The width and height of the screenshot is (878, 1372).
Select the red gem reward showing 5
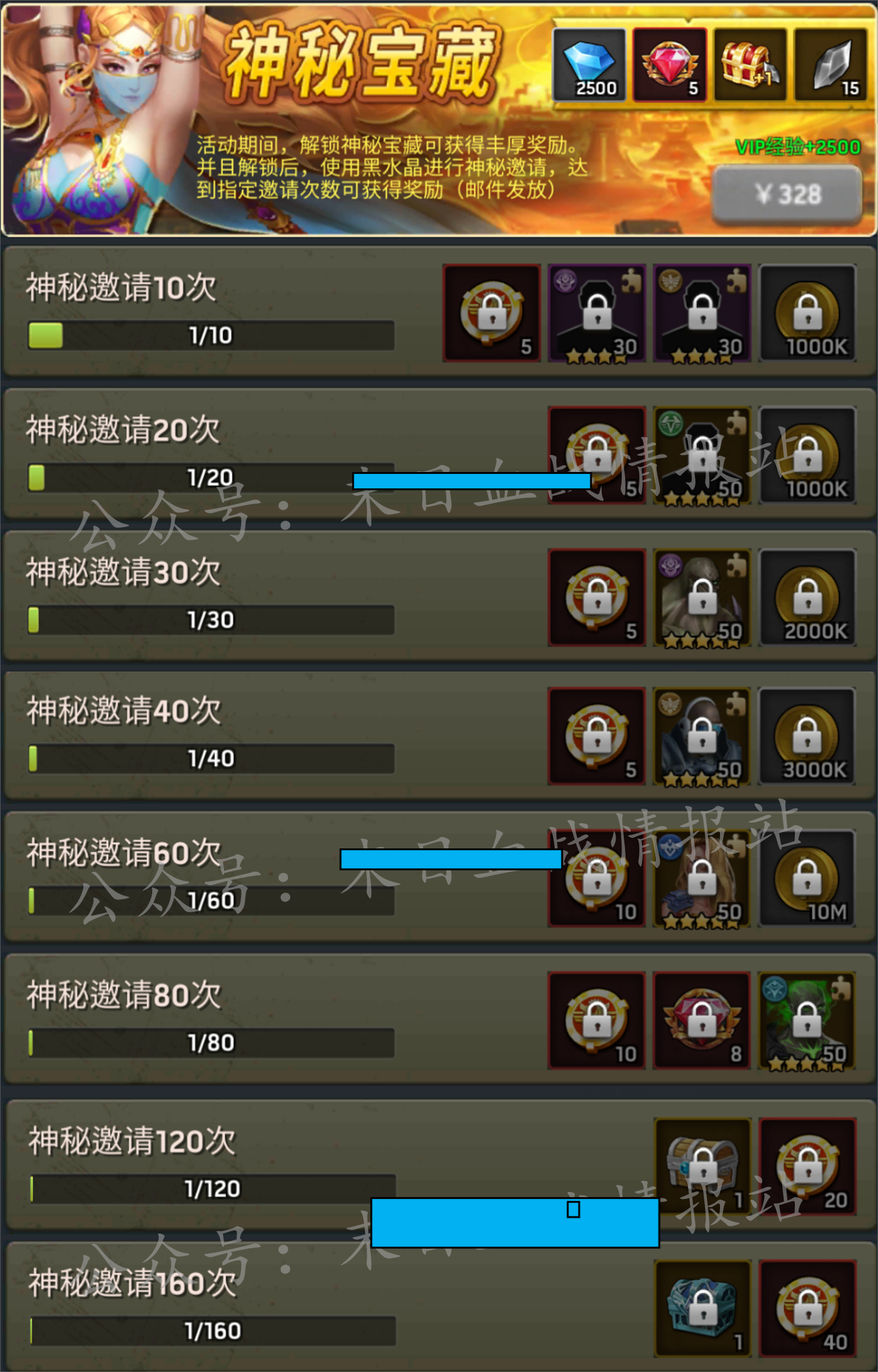[x=670, y=65]
